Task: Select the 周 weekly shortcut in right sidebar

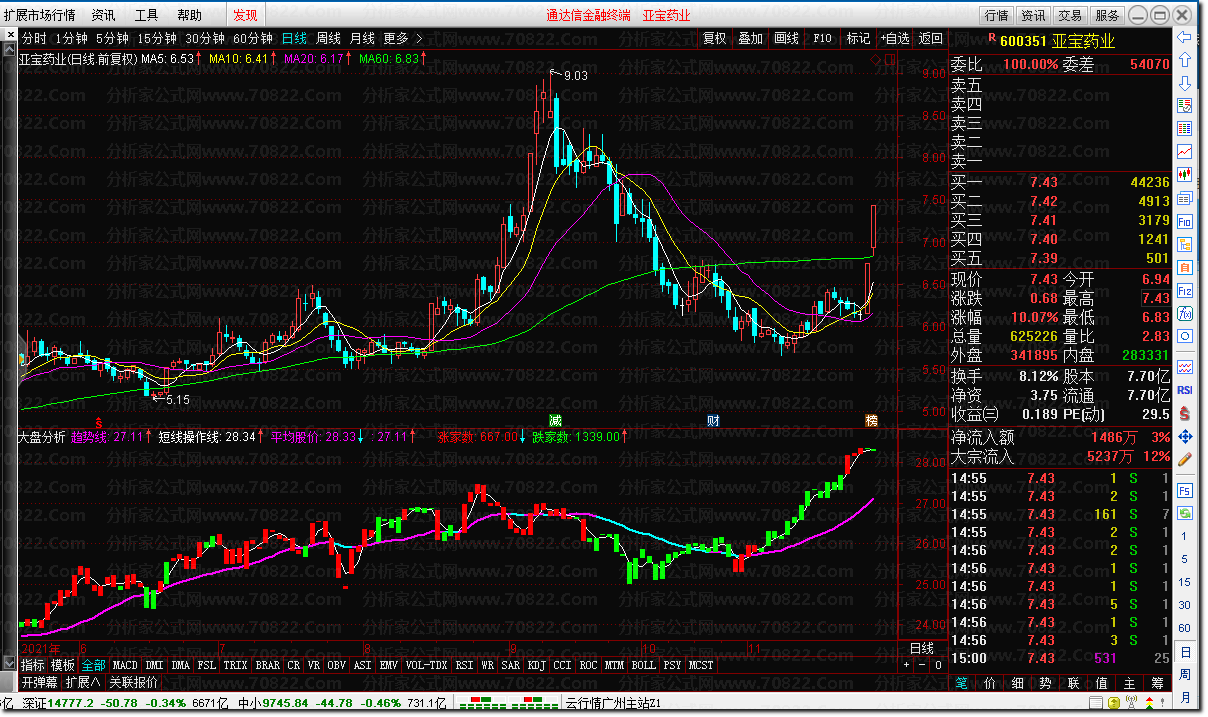Action: [1185, 674]
